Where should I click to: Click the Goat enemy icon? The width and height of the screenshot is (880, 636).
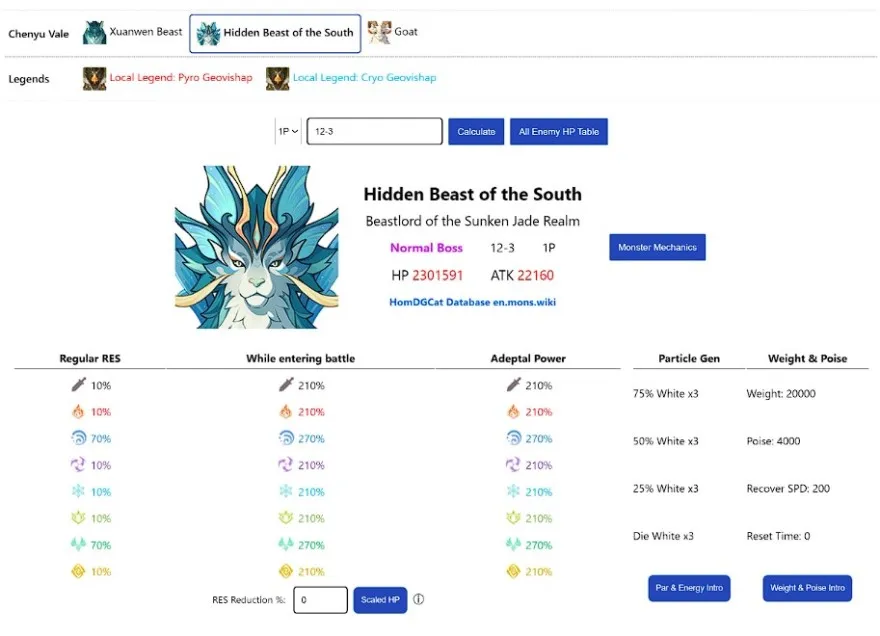[379, 33]
